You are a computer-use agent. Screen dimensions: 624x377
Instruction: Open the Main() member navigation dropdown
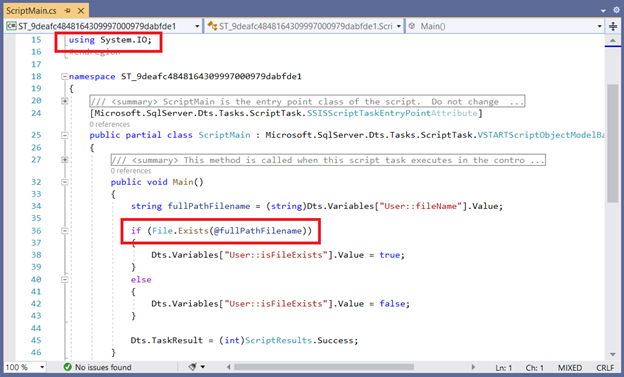click(505, 26)
